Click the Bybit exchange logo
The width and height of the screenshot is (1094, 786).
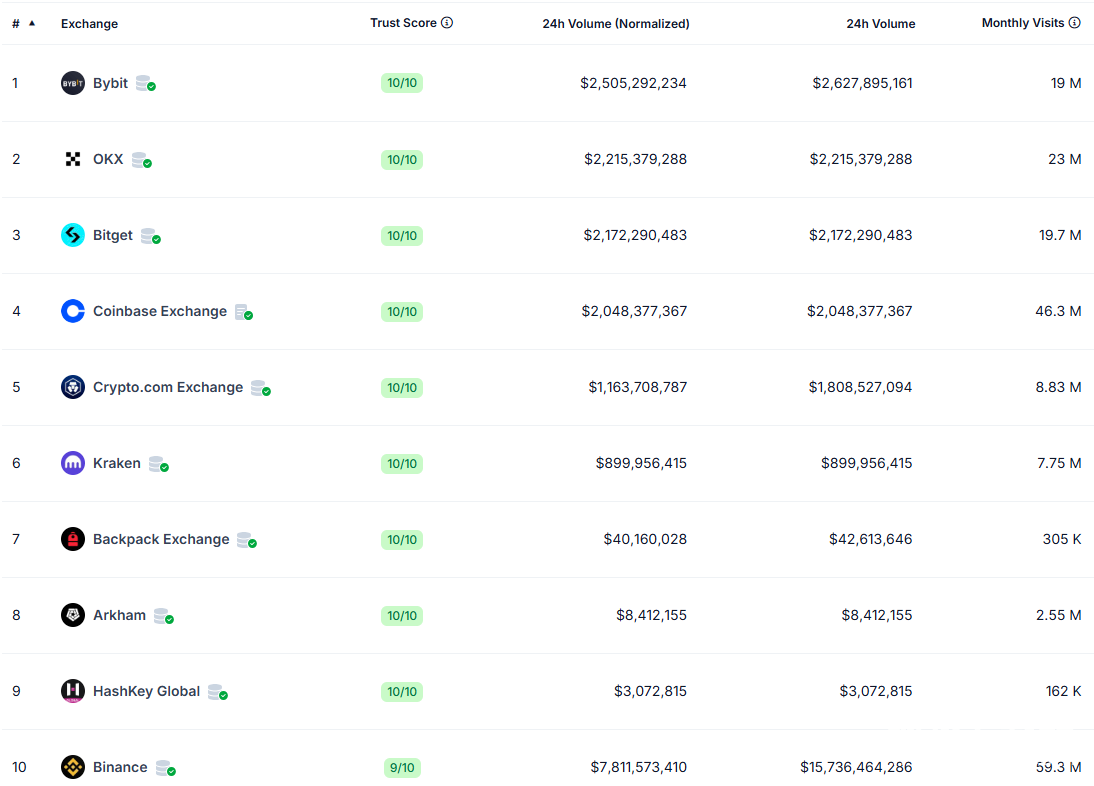pos(73,83)
